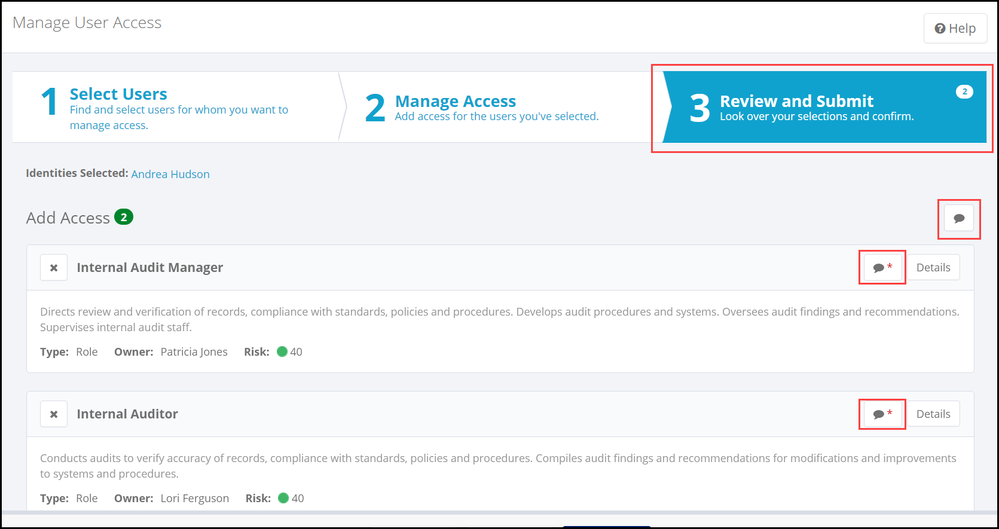Click the green Add Access count badge
999x529 pixels.
pyautogui.click(x=124, y=217)
